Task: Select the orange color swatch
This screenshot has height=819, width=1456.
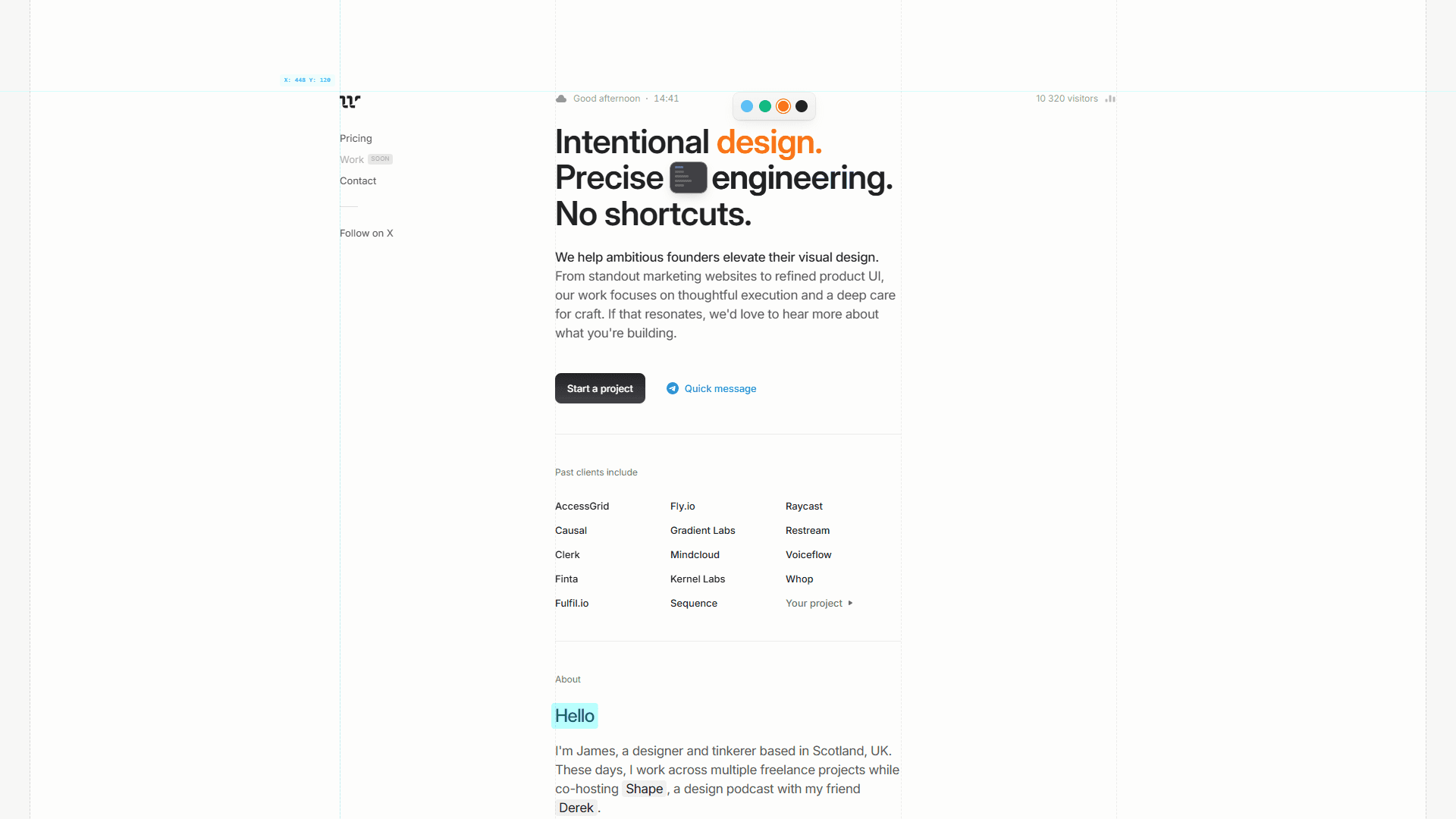Action: (783, 106)
